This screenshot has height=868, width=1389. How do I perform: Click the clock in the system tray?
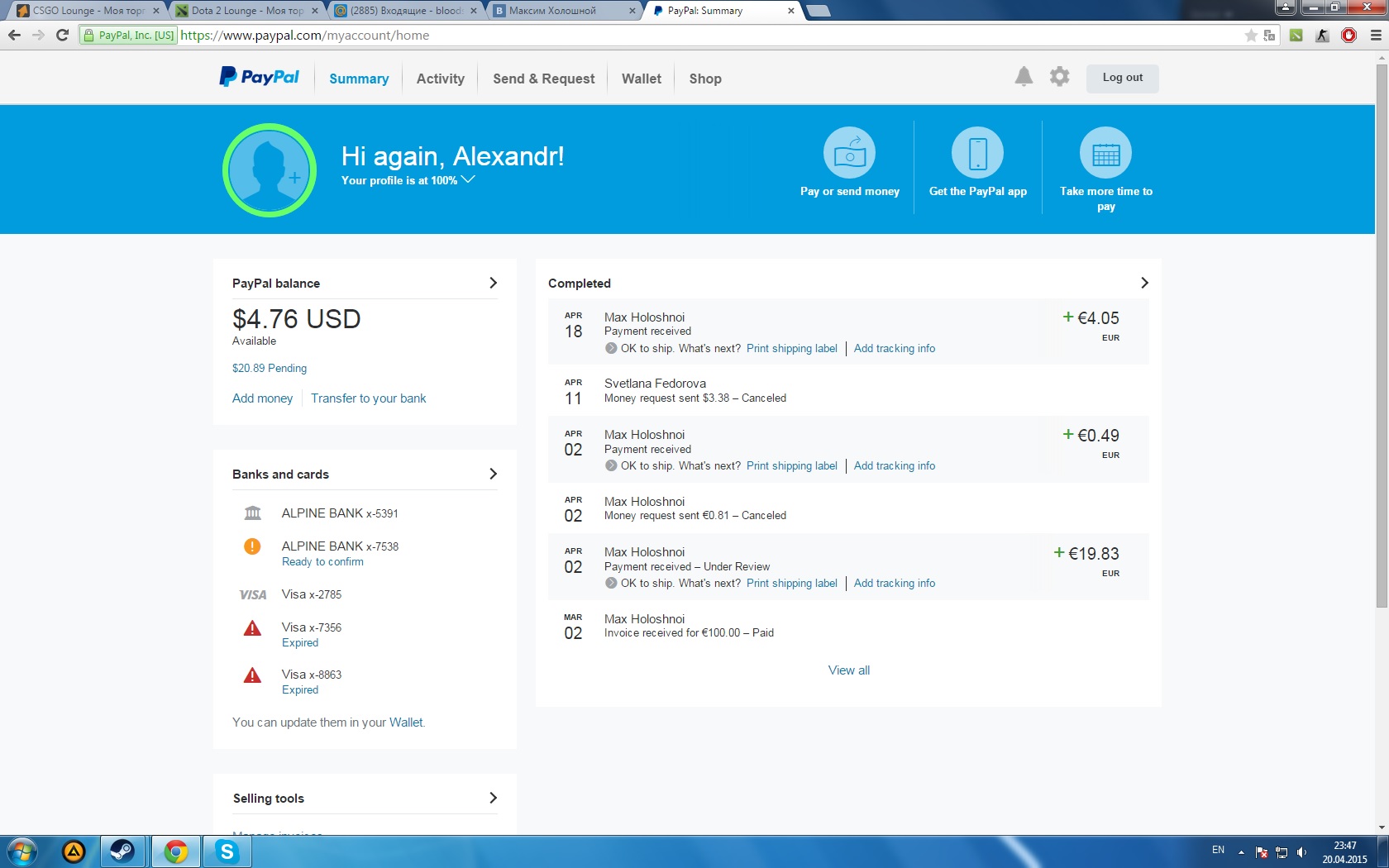[1344, 852]
